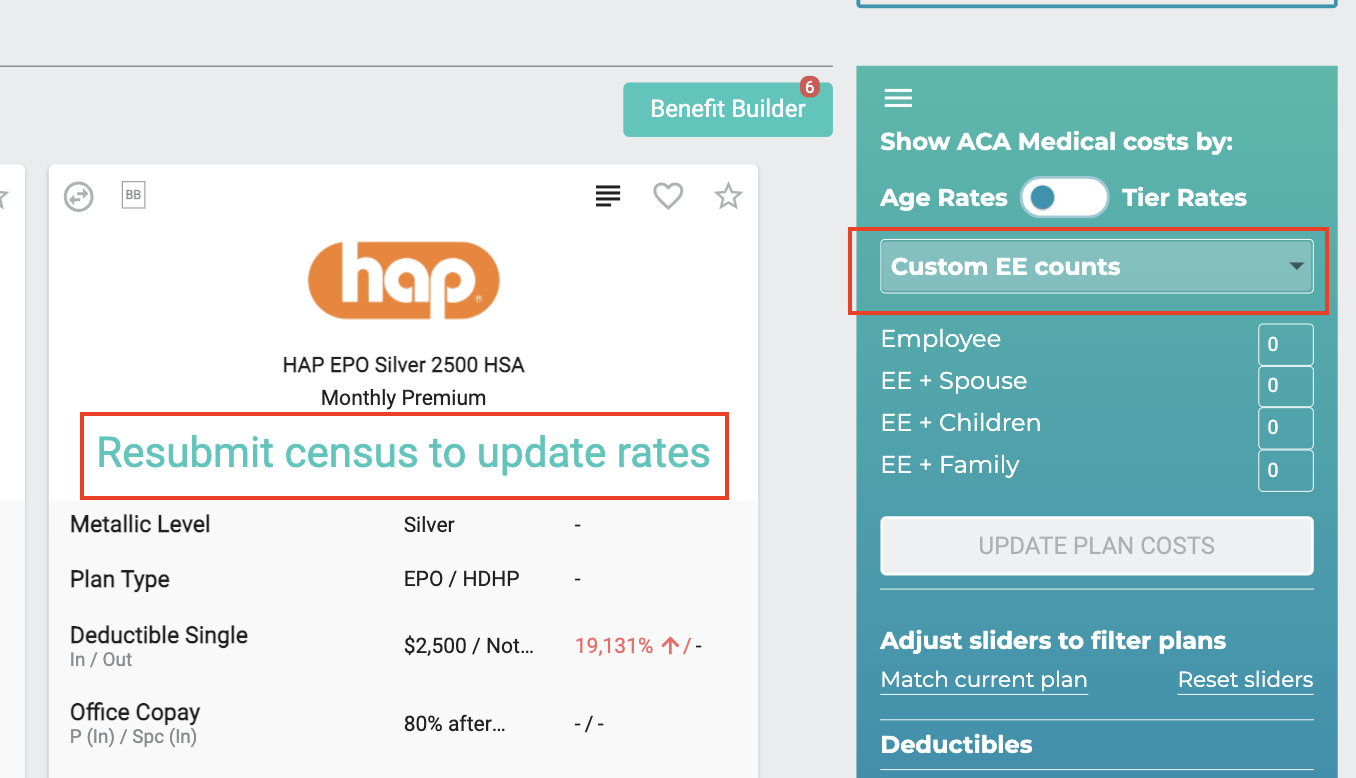Click the Age Rates label
The image size is (1356, 778).
pos(944,198)
